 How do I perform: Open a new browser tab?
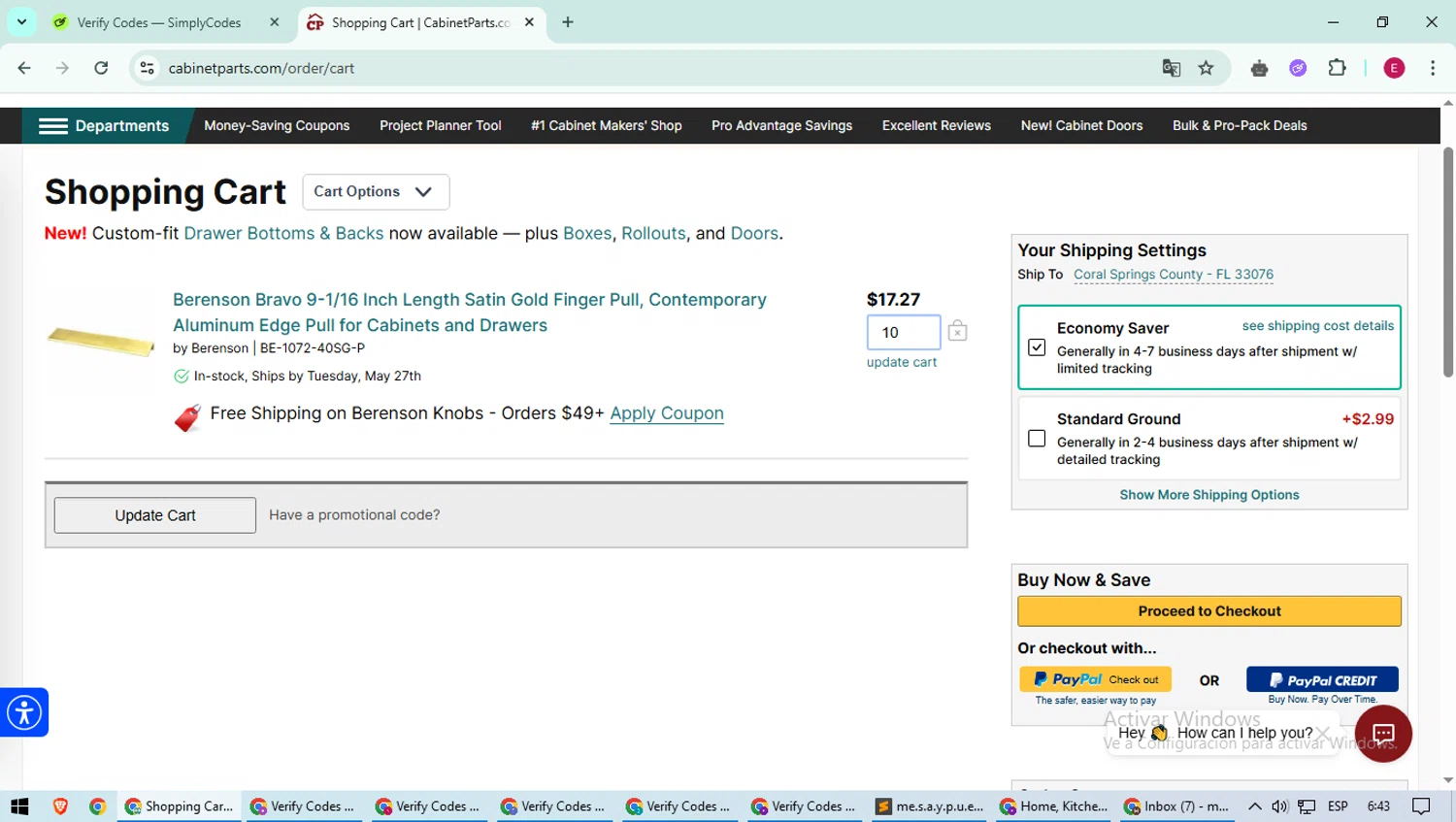coord(568,22)
